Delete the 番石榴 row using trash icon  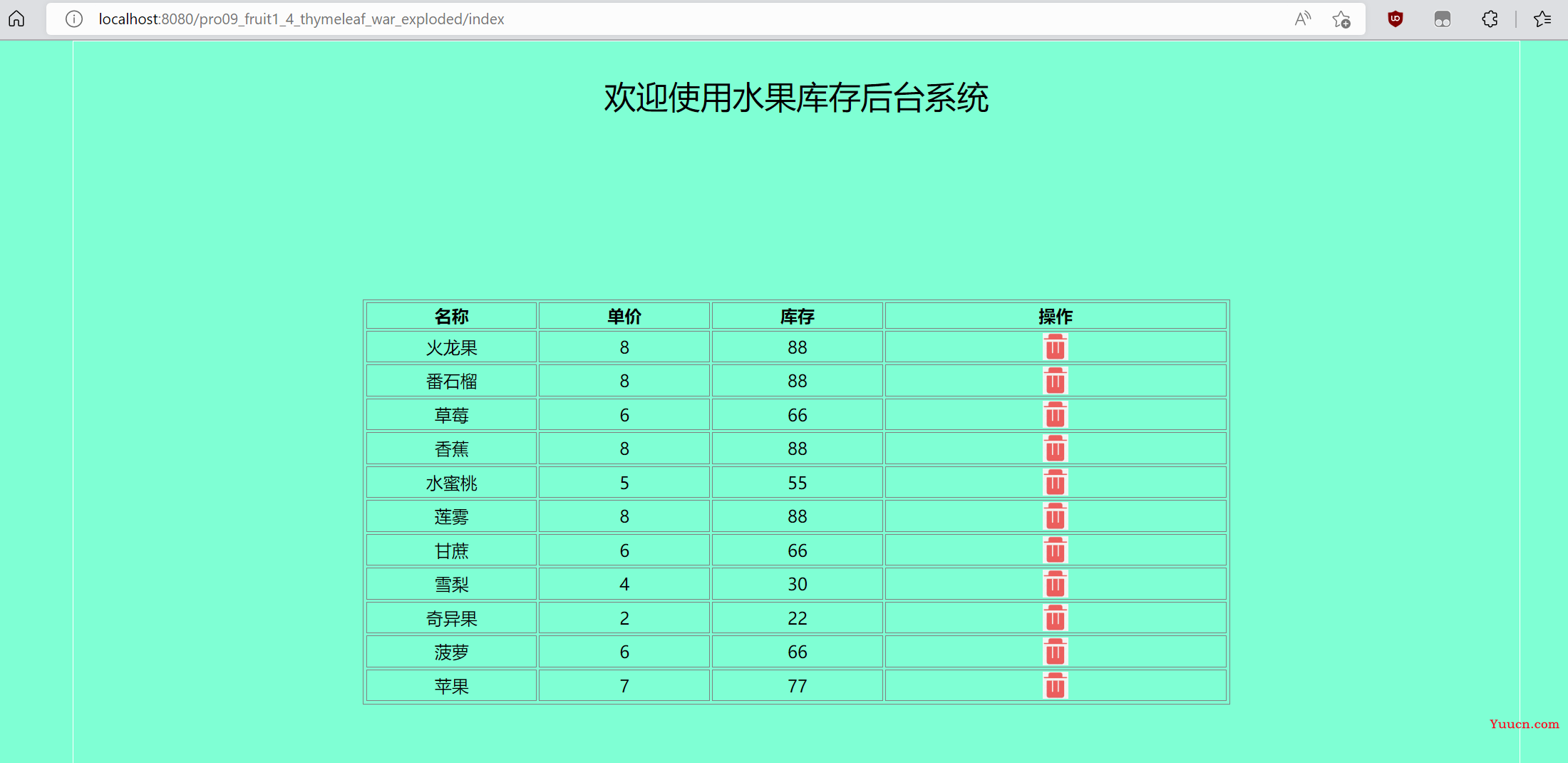tap(1055, 381)
